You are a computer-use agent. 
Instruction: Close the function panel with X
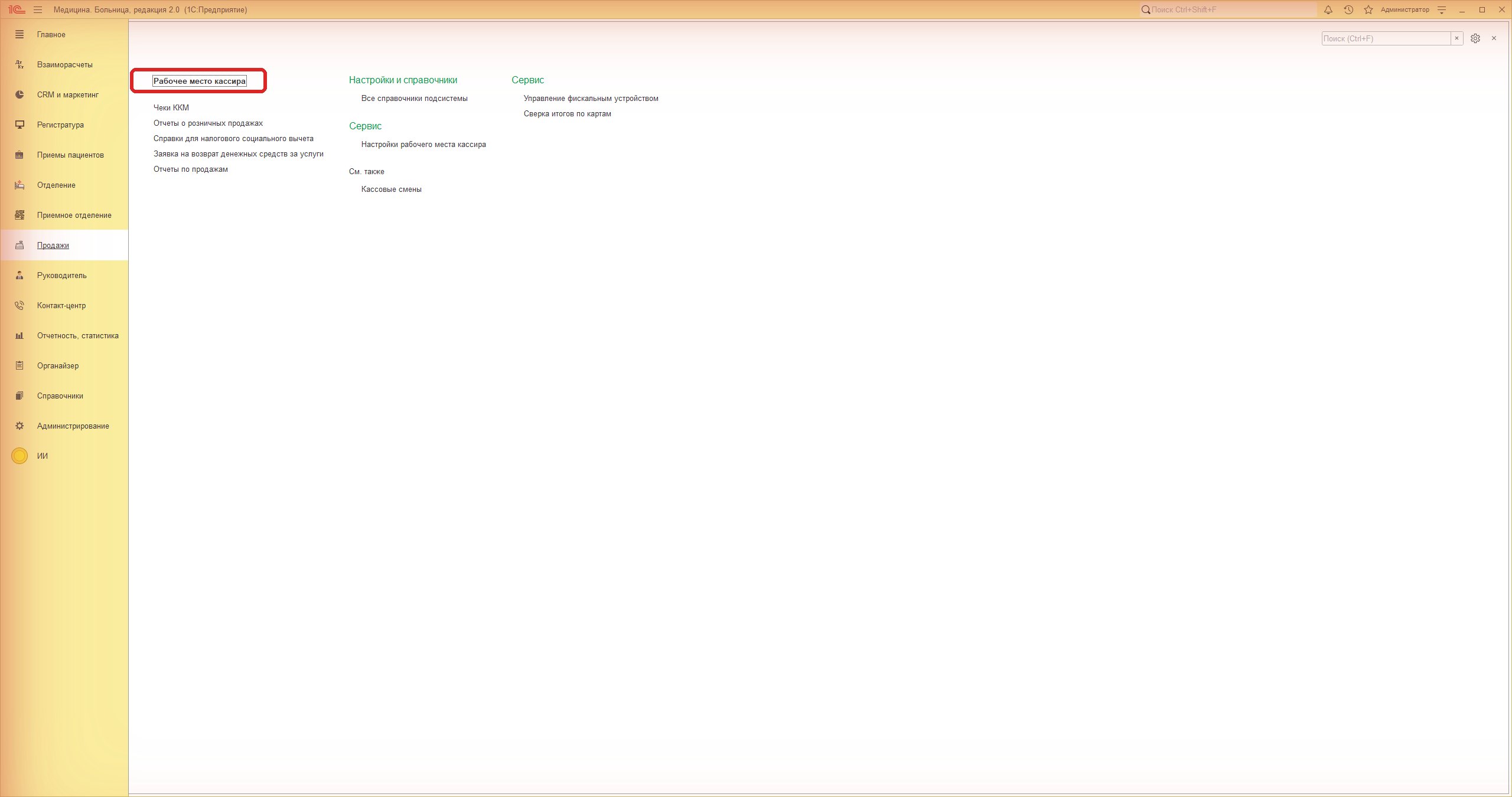tap(1494, 38)
